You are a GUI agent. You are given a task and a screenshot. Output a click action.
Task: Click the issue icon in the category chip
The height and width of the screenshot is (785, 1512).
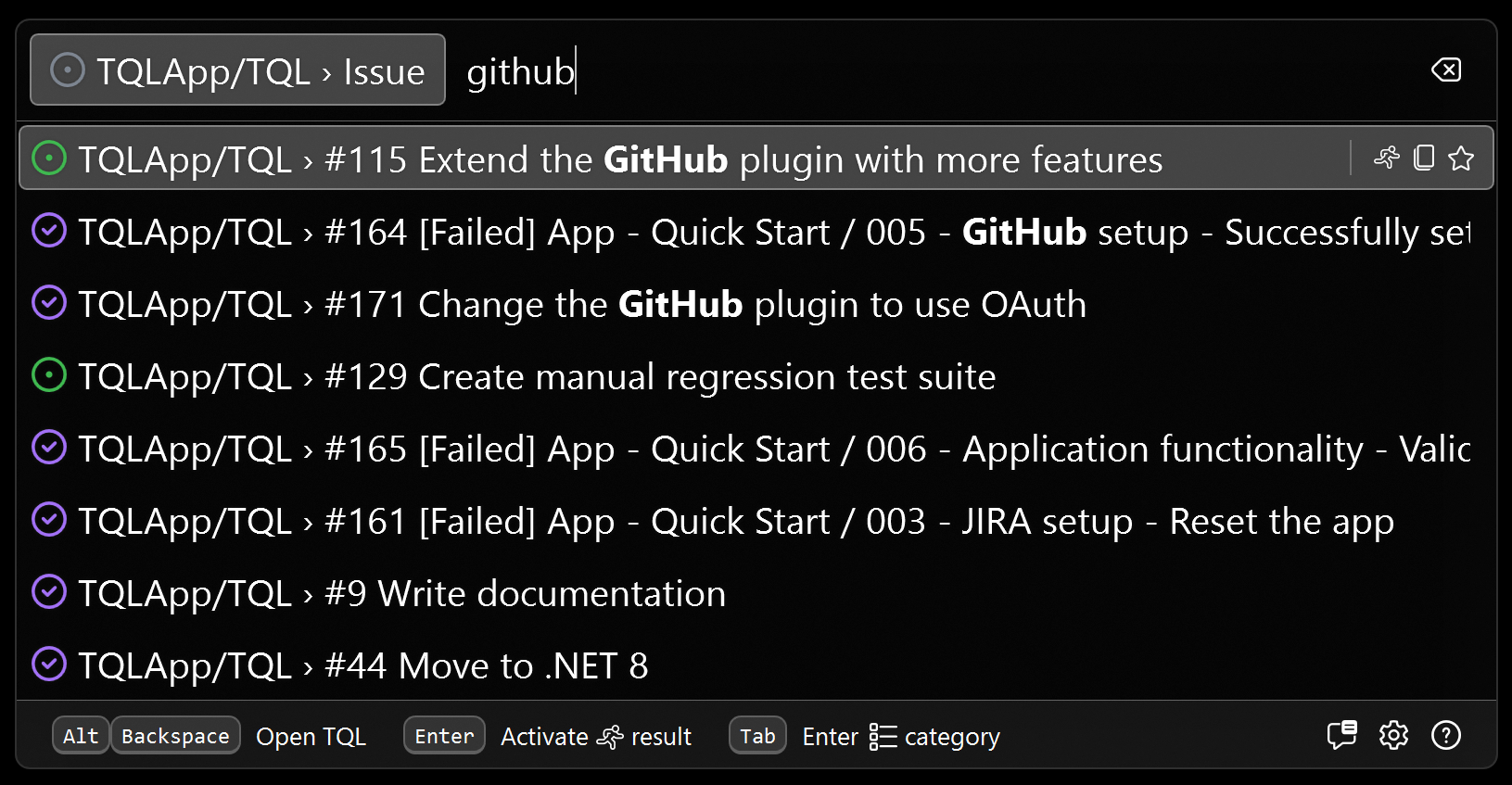(x=66, y=70)
